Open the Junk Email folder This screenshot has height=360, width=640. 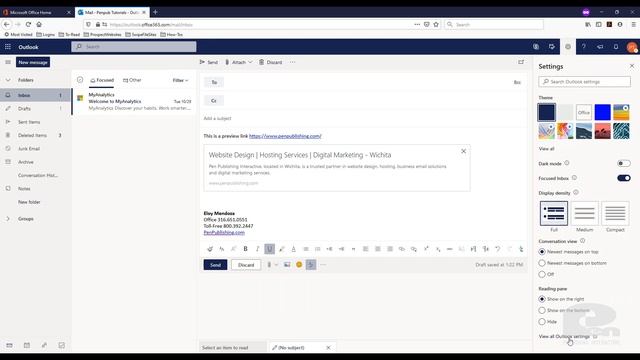click(35, 149)
